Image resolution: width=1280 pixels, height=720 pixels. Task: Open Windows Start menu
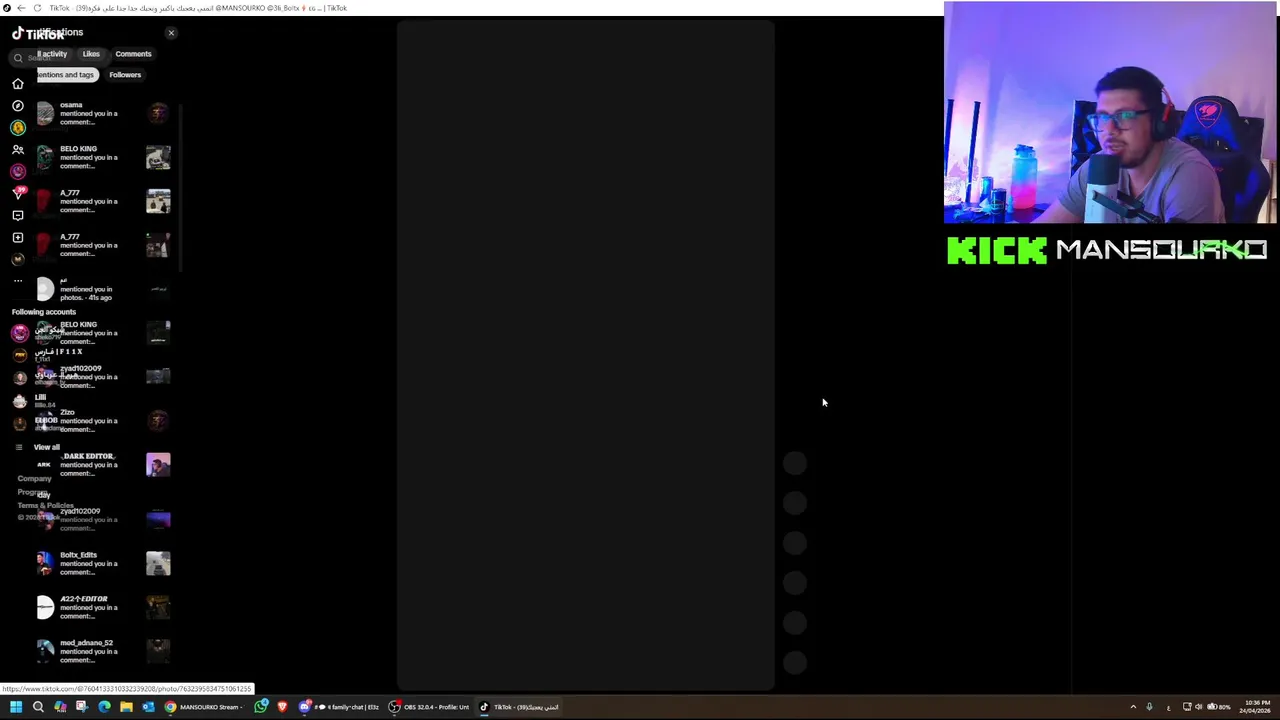pyautogui.click(x=15, y=707)
